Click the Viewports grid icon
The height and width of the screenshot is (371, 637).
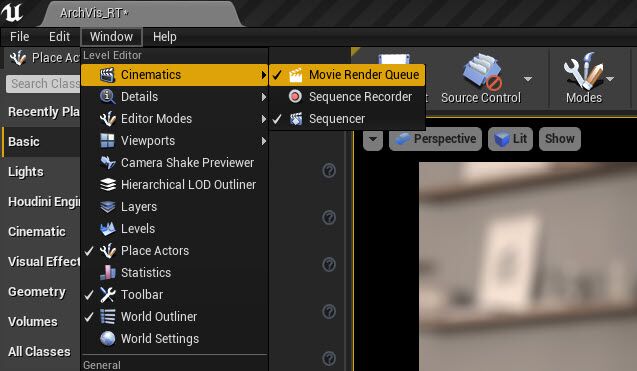[107, 141]
